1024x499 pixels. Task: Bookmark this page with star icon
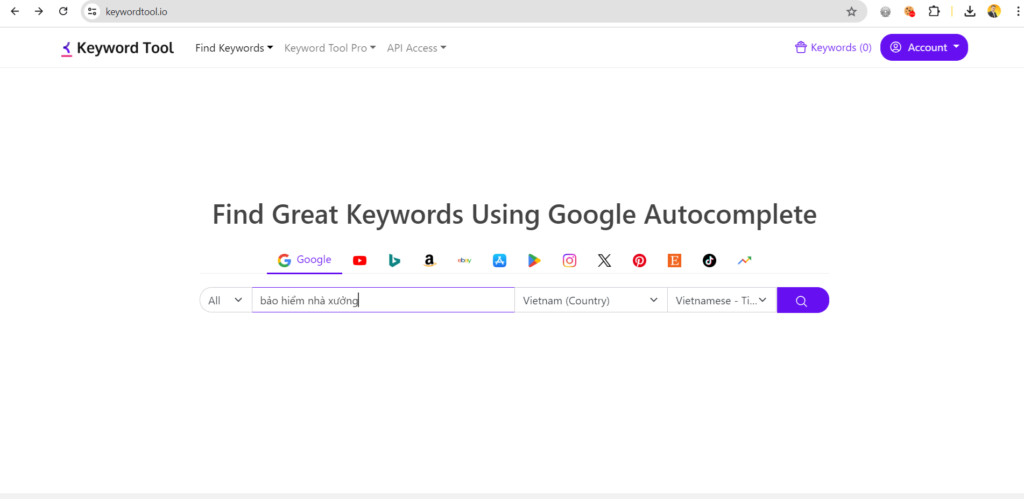pyautogui.click(x=851, y=11)
